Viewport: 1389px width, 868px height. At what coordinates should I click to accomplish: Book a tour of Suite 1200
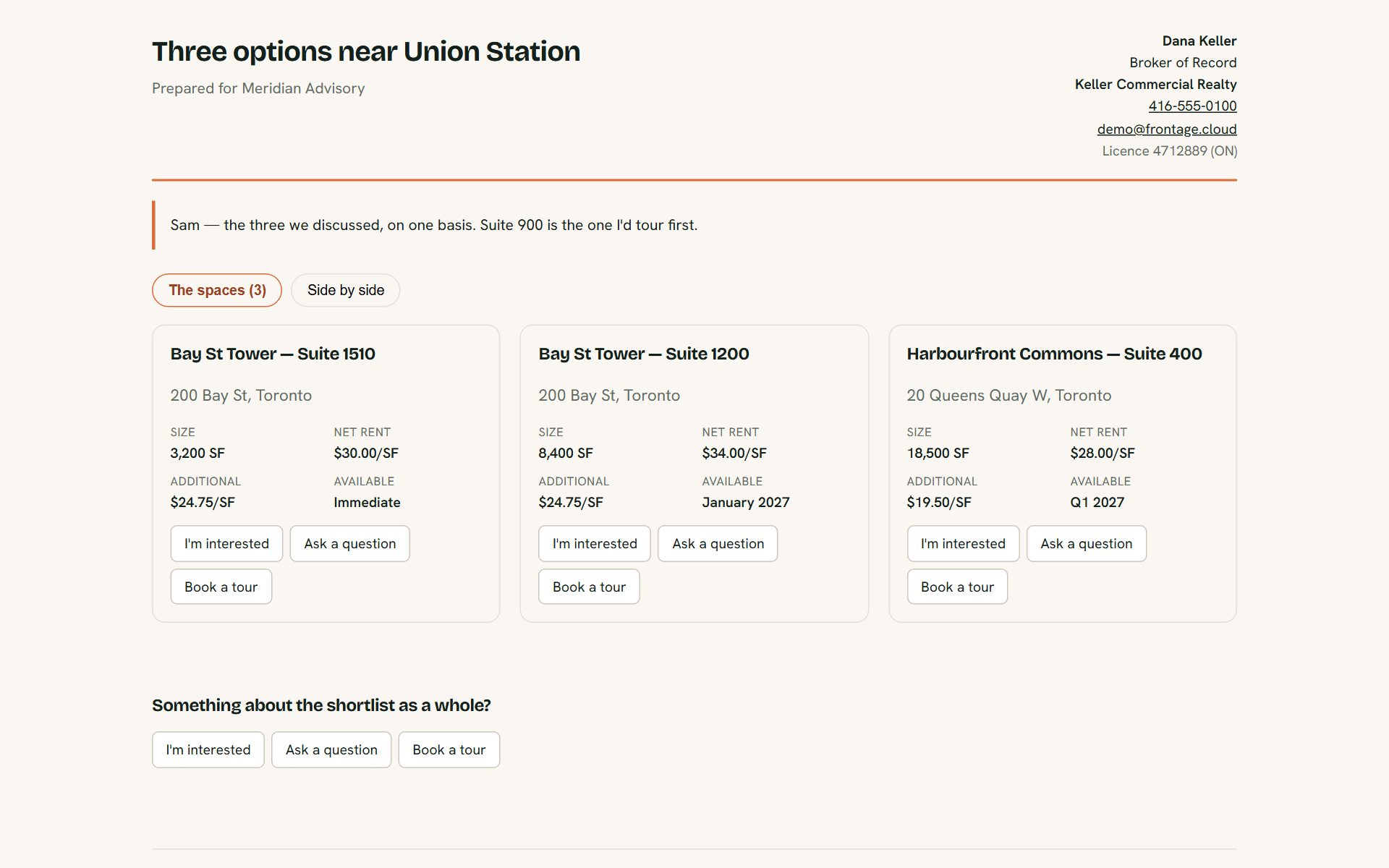click(x=589, y=587)
